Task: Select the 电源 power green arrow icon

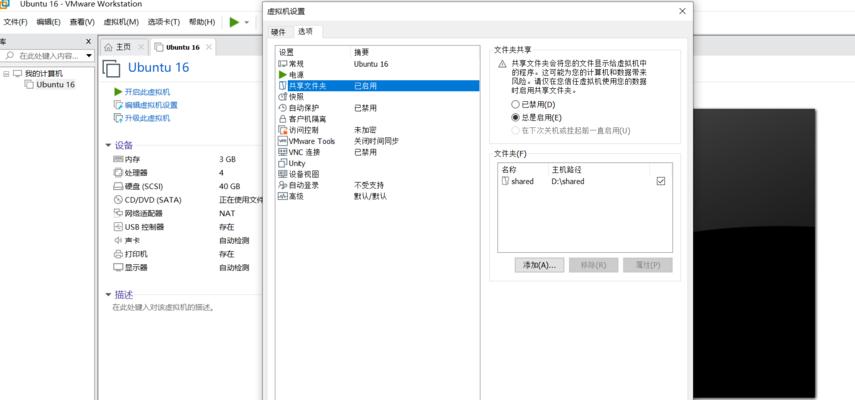Action: (282, 75)
